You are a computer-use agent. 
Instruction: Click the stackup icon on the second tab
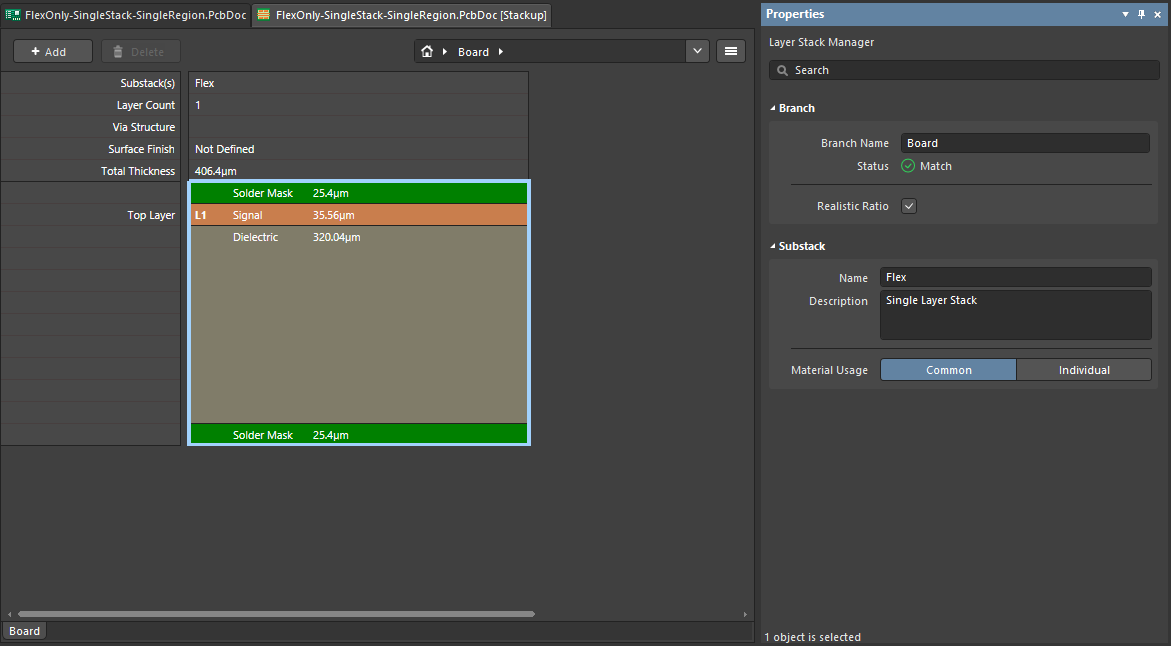(264, 15)
